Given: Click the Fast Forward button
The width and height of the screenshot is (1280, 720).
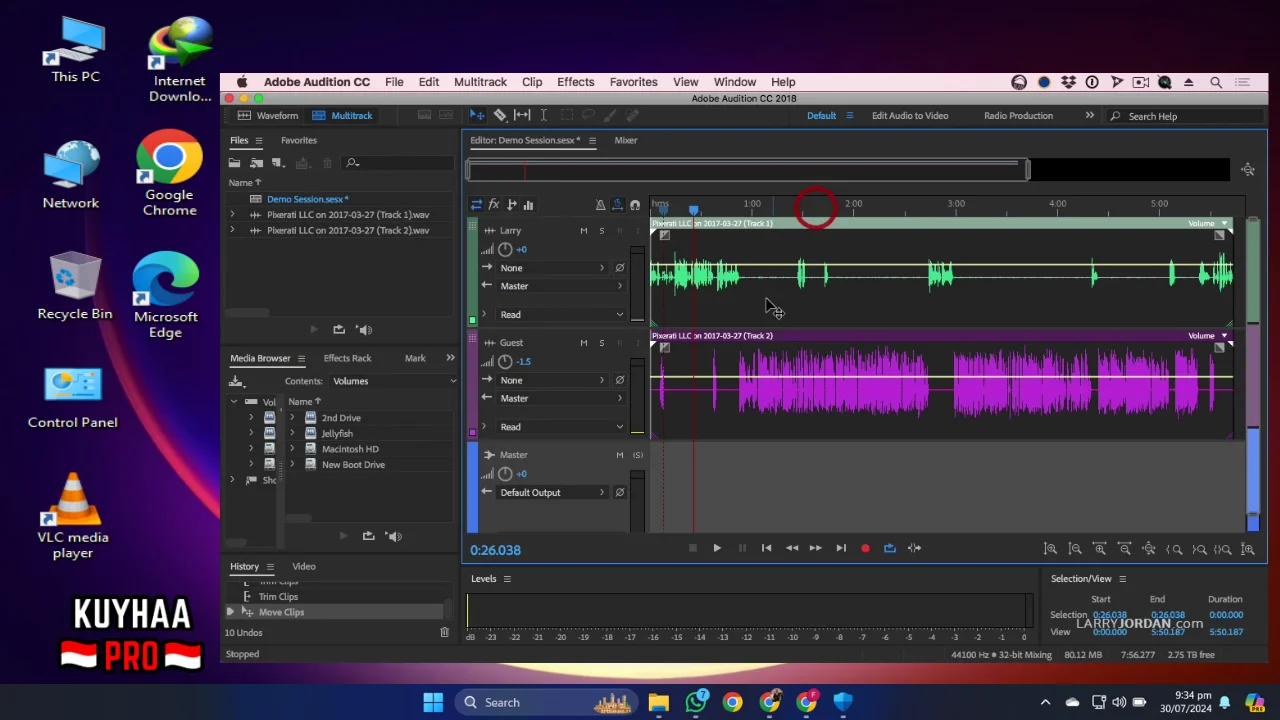Looking at the screenshot, I should click(816, 548).
